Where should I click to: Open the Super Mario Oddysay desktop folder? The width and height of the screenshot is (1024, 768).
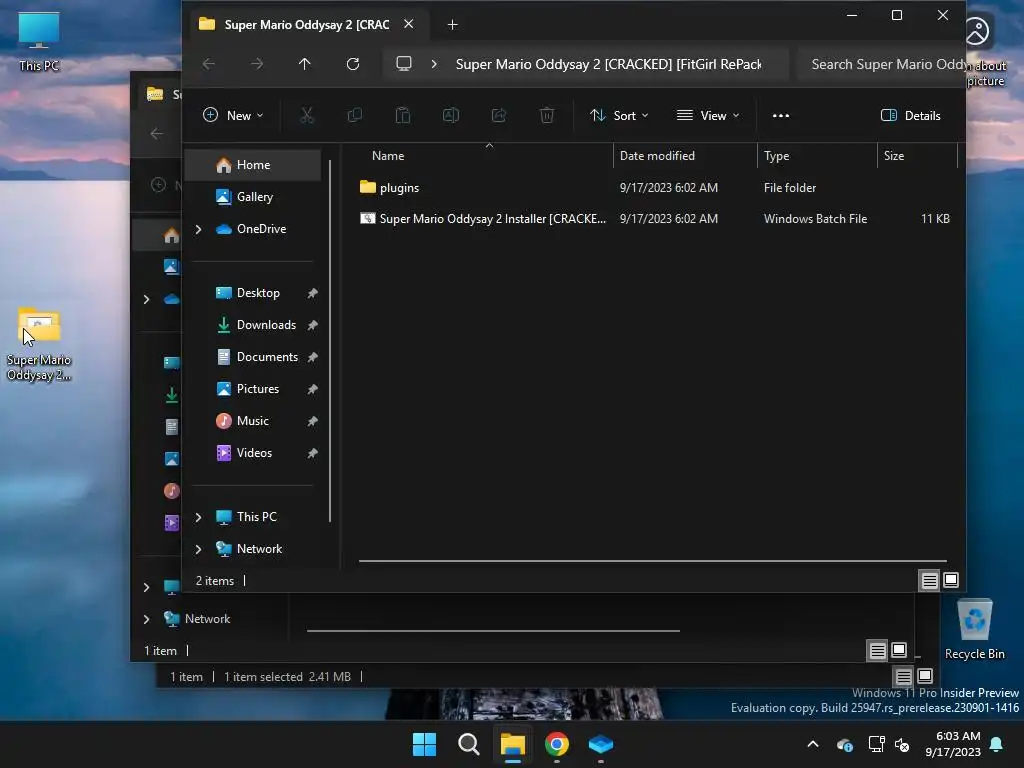pyautogui.click(x=39, y=343)
